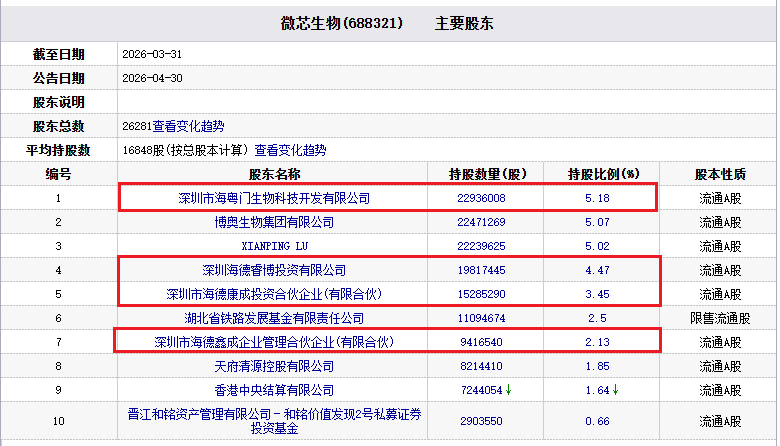This screenshot has height=446, width=780.
Task: Open shareholder 深圳市海粤门生物科技开发有限公司
Action: 274,198
